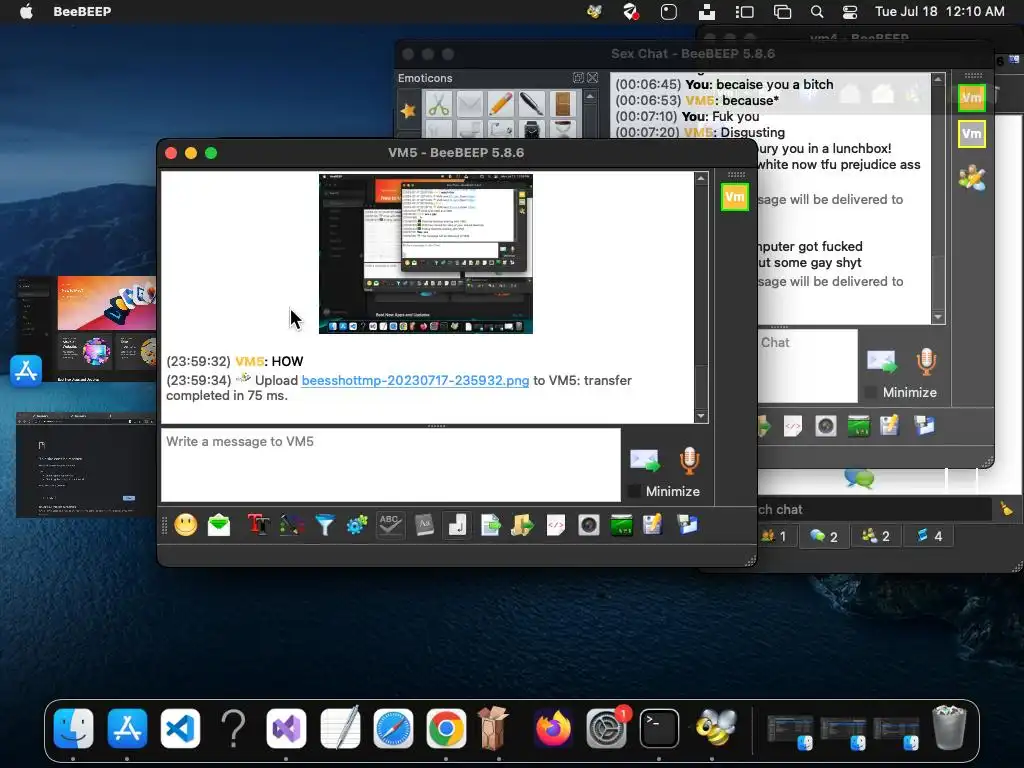
Task: Click print icon in Sex Chat toolbar
Action: [x=924, y=426]
